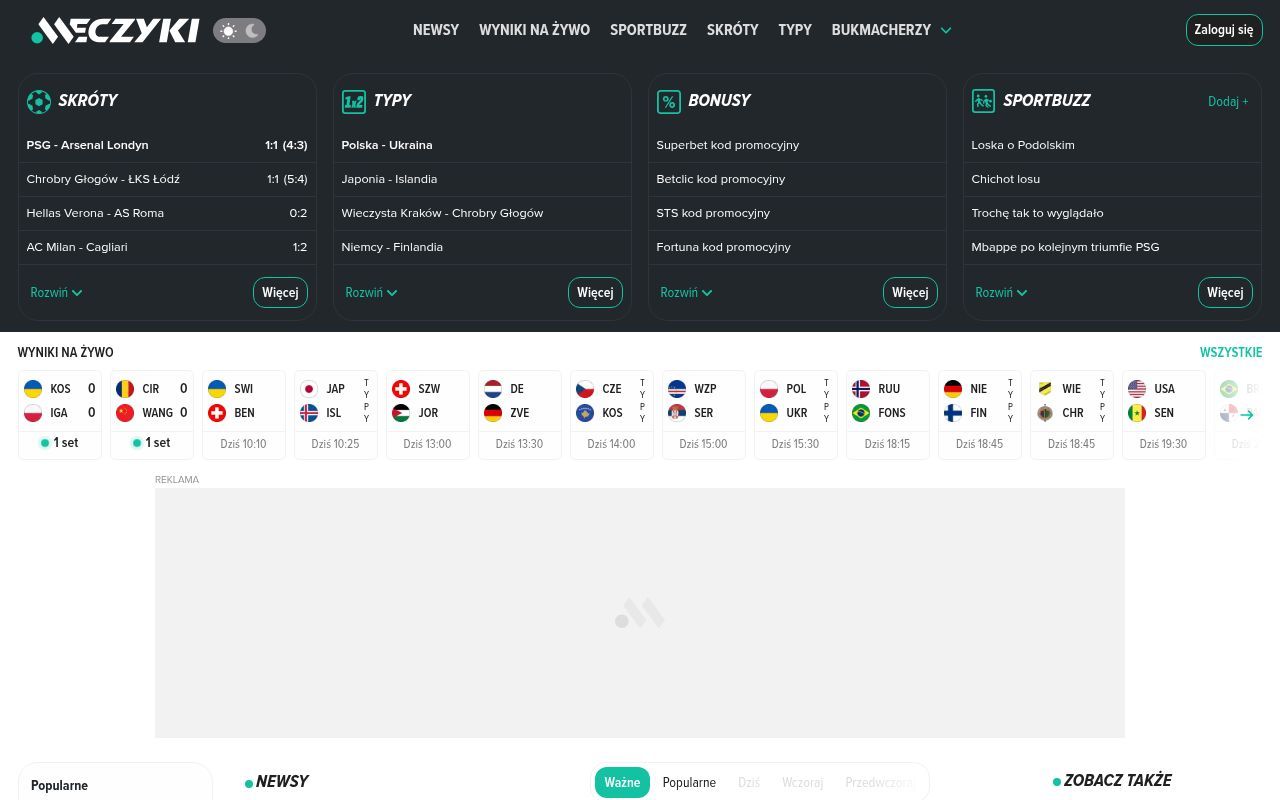Expand the Sportbuzz list with Rozwiń
This screenshot has width=1280, height=800.
click(1001, 293)
